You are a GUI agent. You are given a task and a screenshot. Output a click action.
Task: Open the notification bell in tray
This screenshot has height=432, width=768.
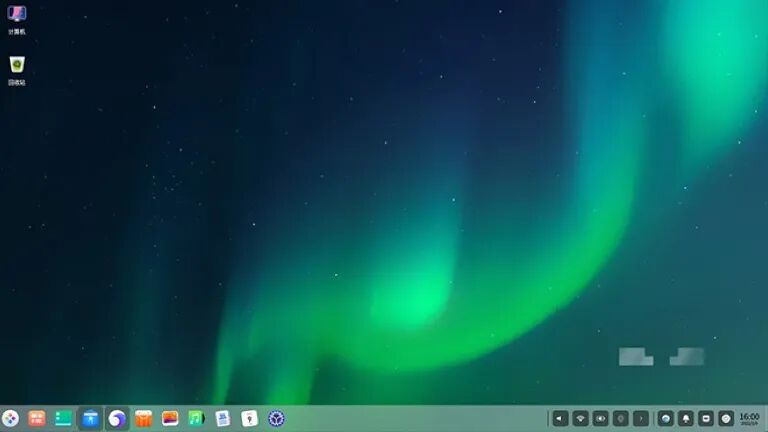point(686,418)
